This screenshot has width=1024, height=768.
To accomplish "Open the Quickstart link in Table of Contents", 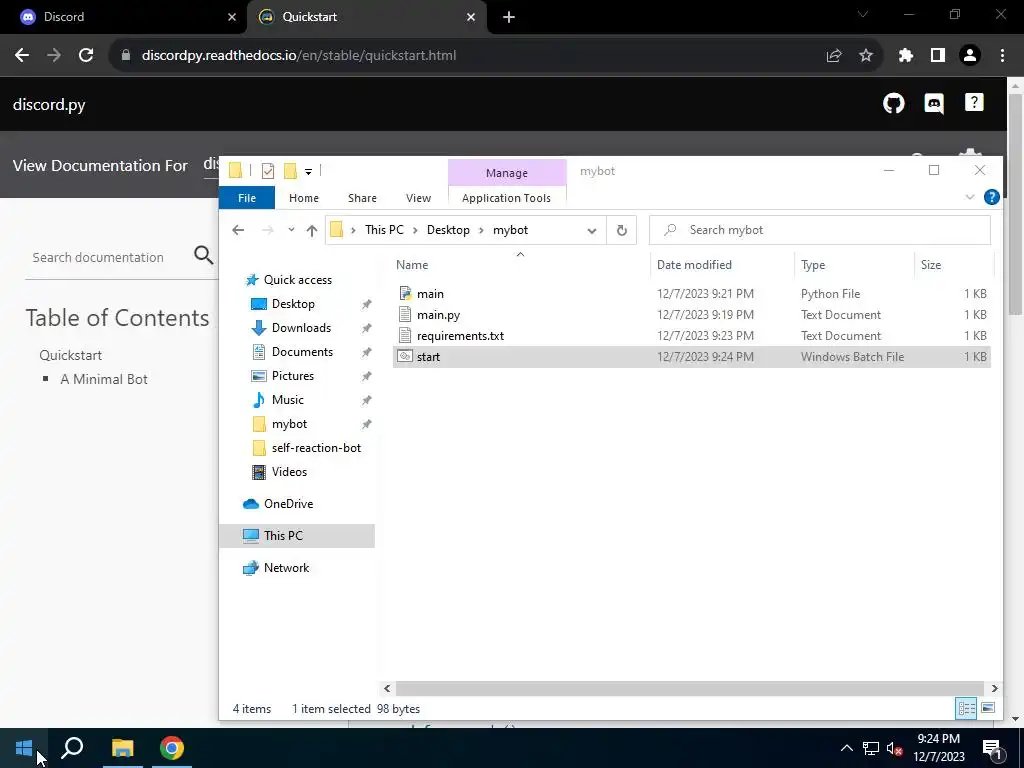I will click(x=71, y=355).
